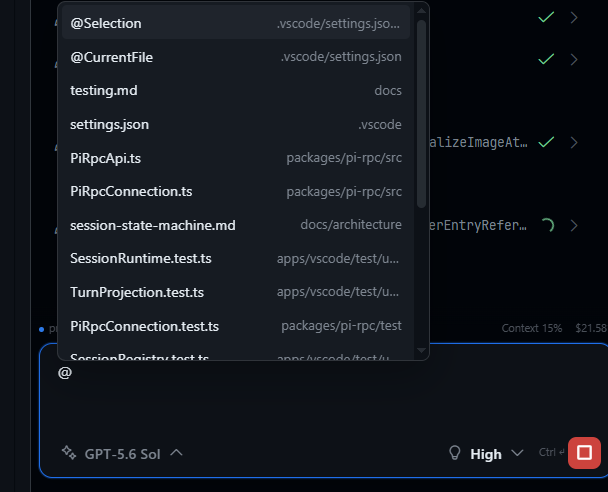The height and width of the screenshot is (492, 608).
Task: Select PiRpcConnection.test.ts entry
Action: click(x=236, y=326)
